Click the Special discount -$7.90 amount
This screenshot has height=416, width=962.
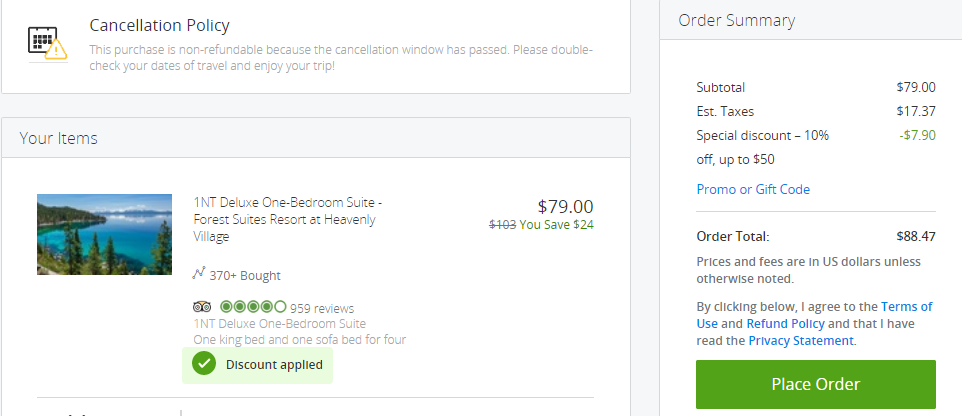(917, 135)
